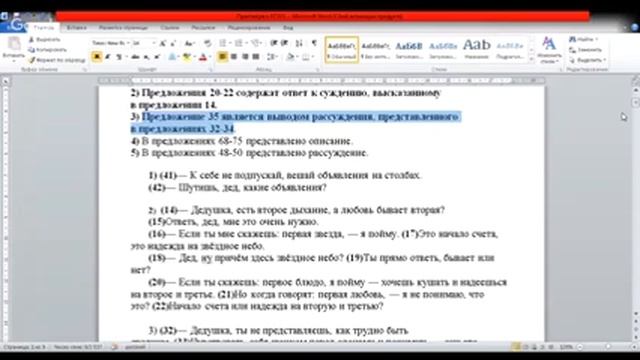640x360 pixels.
Task: Open the Paragraph dialog launcher
Action: (318, 70)
